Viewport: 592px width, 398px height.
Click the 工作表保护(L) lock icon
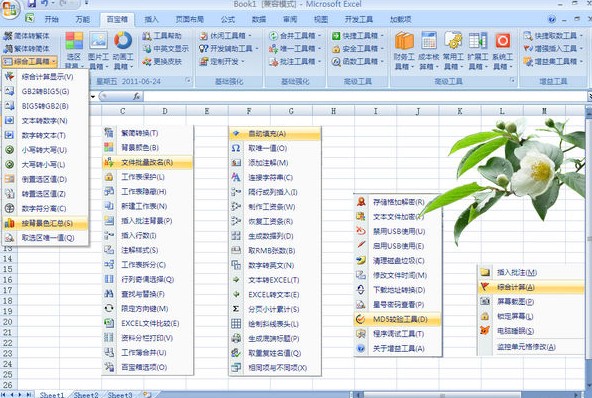(109, 177)
